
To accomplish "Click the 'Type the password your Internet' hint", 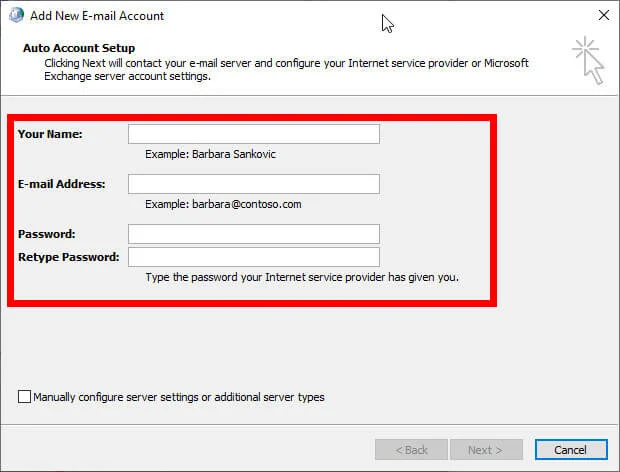I will (x=302, y=277).
